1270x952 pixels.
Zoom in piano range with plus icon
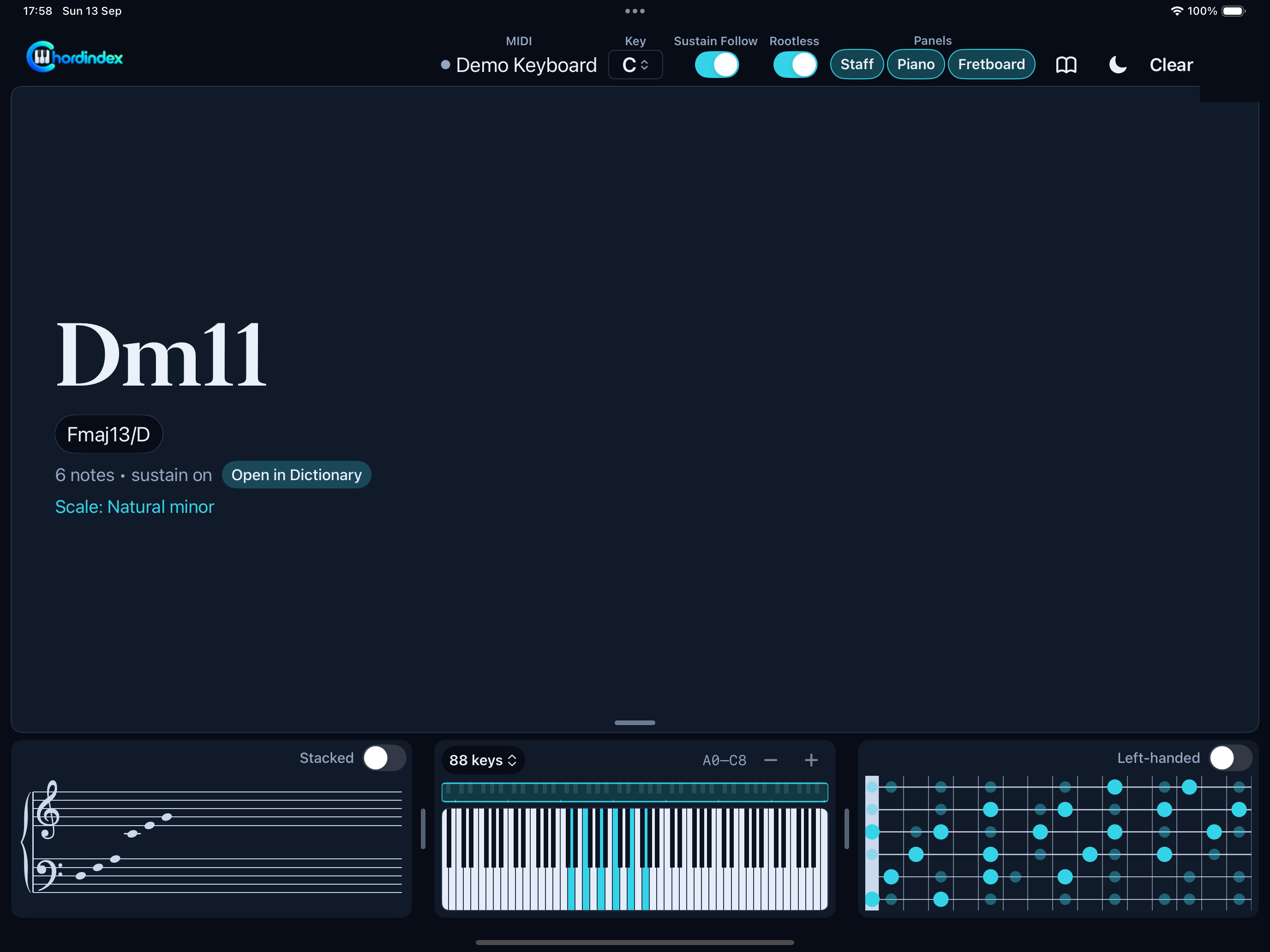811,760
